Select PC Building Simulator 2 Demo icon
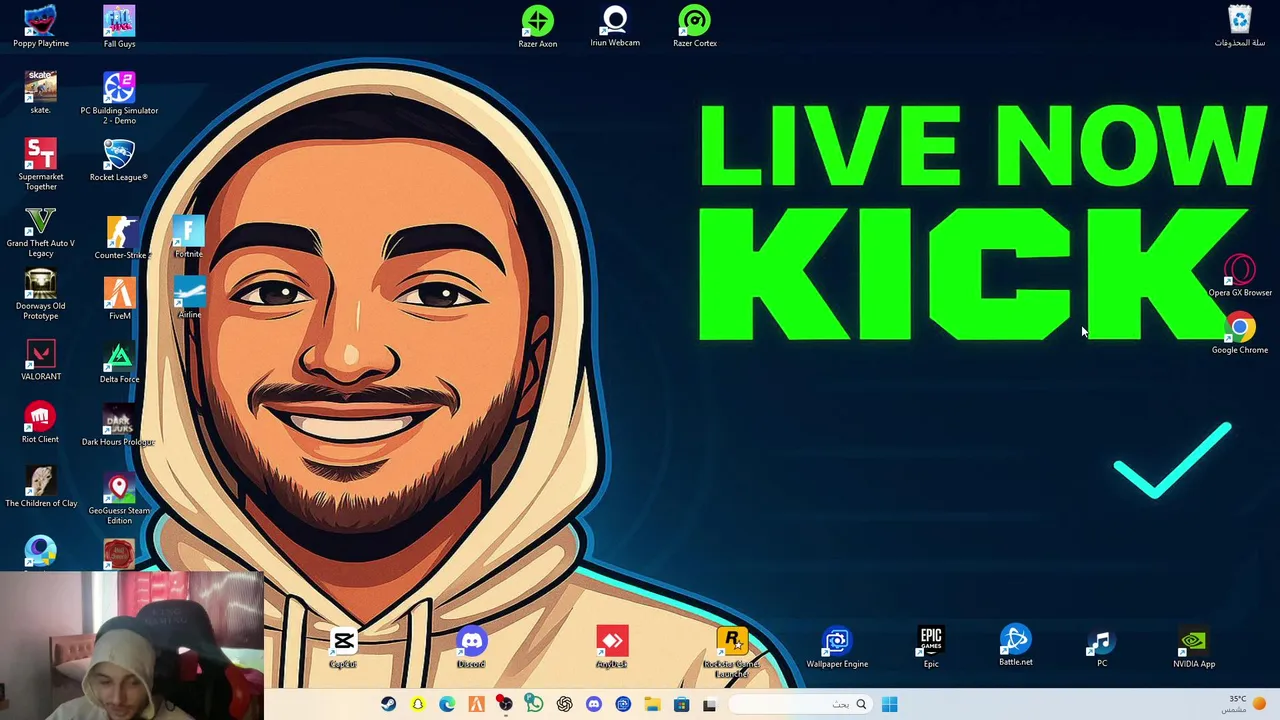The width and height of the screenshot is (1280, 720). pyautogui.click(x=119, y=98)
